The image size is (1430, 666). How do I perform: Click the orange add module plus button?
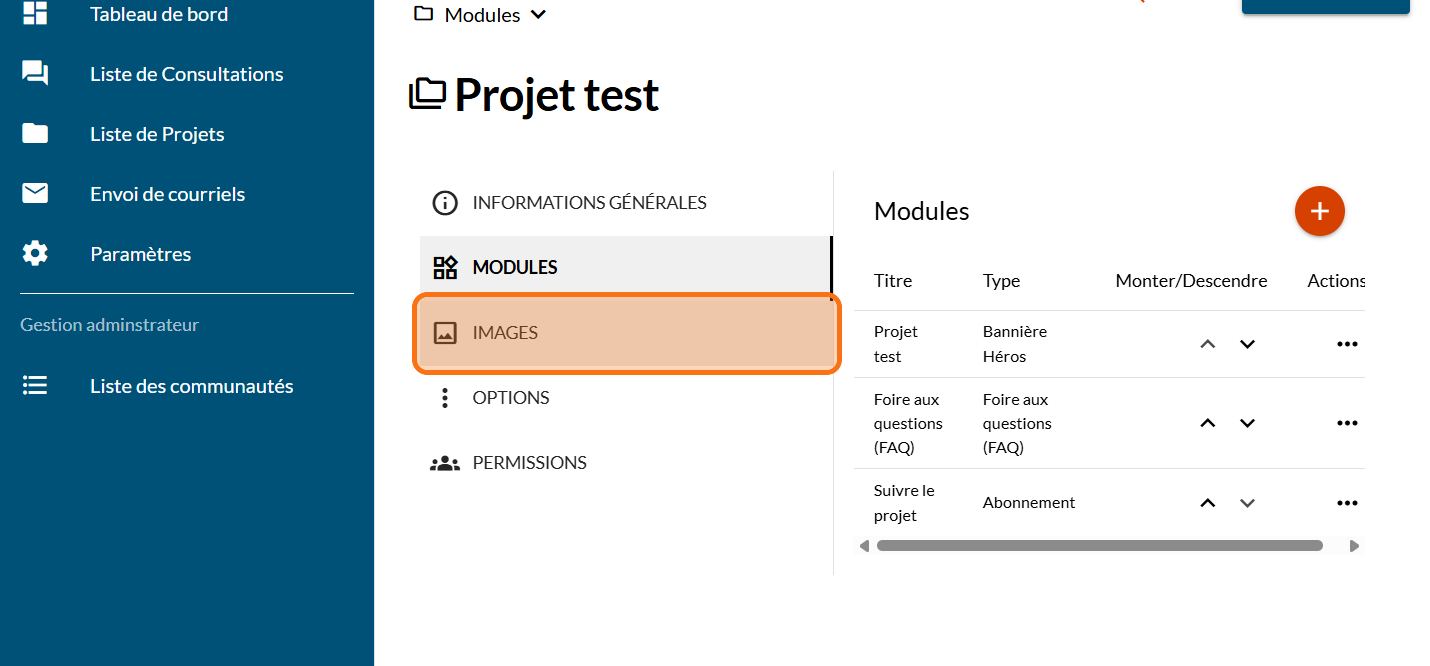point(1319,211)
